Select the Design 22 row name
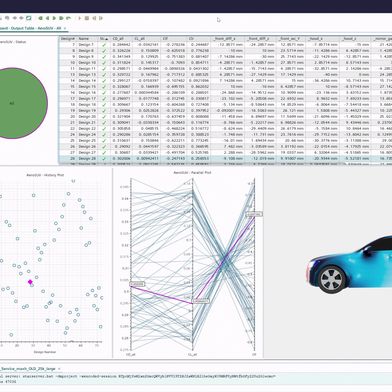The height and width of the screenshot is (392, 392). [x=87, y=129]
